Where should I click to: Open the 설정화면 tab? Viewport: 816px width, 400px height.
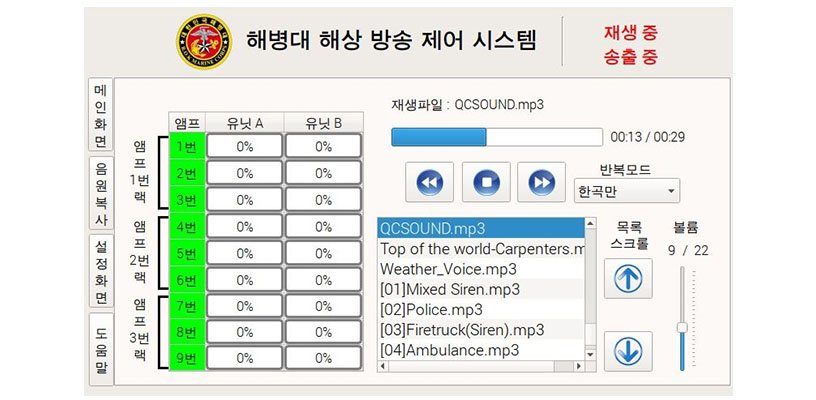(101, 271)
